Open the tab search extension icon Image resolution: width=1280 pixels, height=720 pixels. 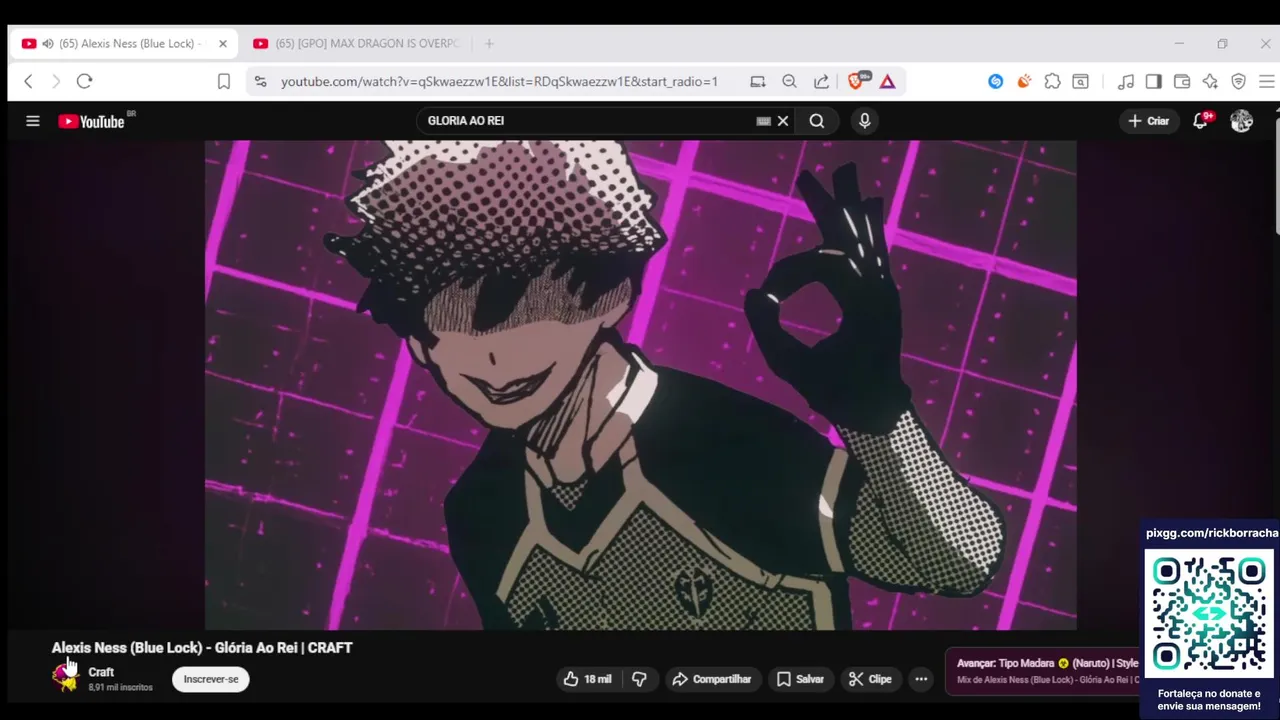coord(1080,82)
